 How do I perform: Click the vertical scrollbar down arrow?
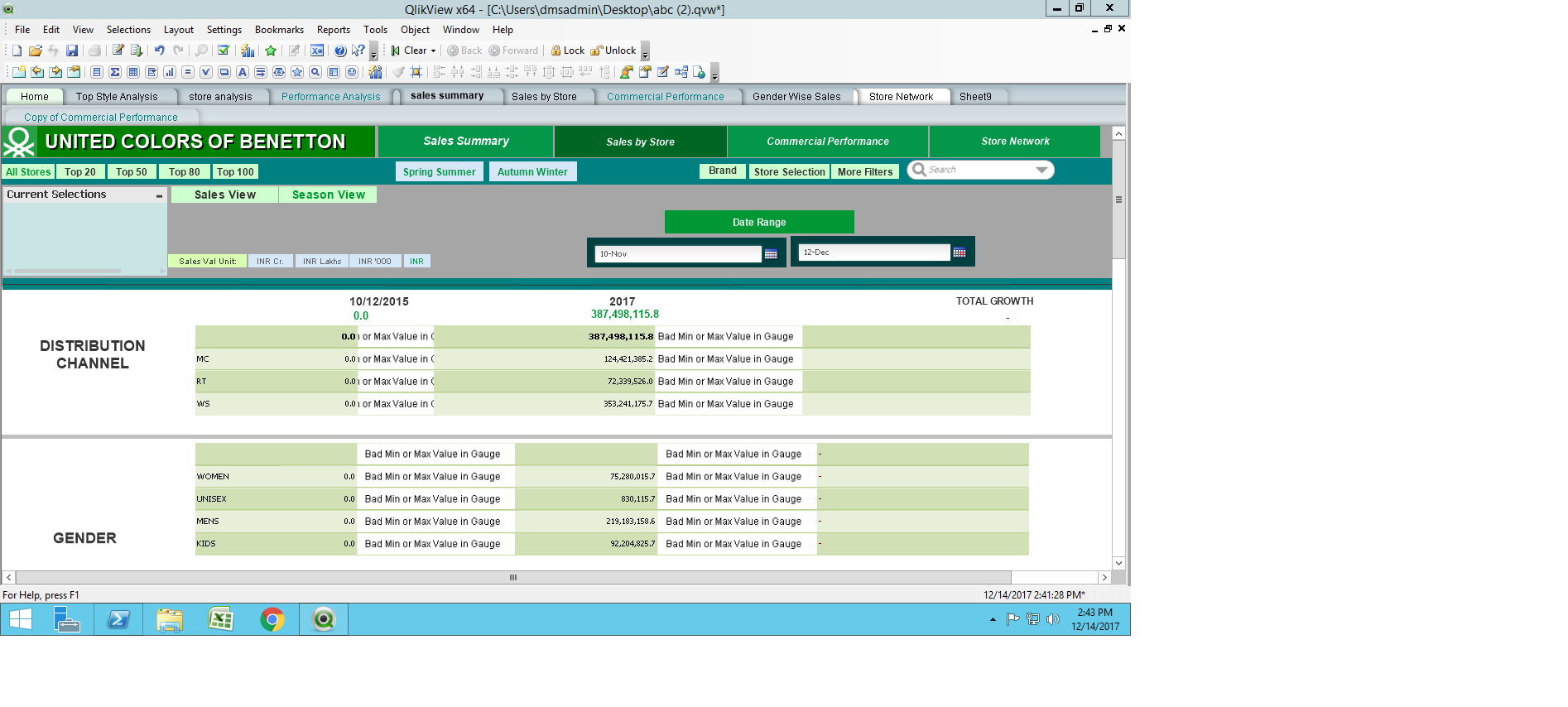click(x=1118, y=563)
